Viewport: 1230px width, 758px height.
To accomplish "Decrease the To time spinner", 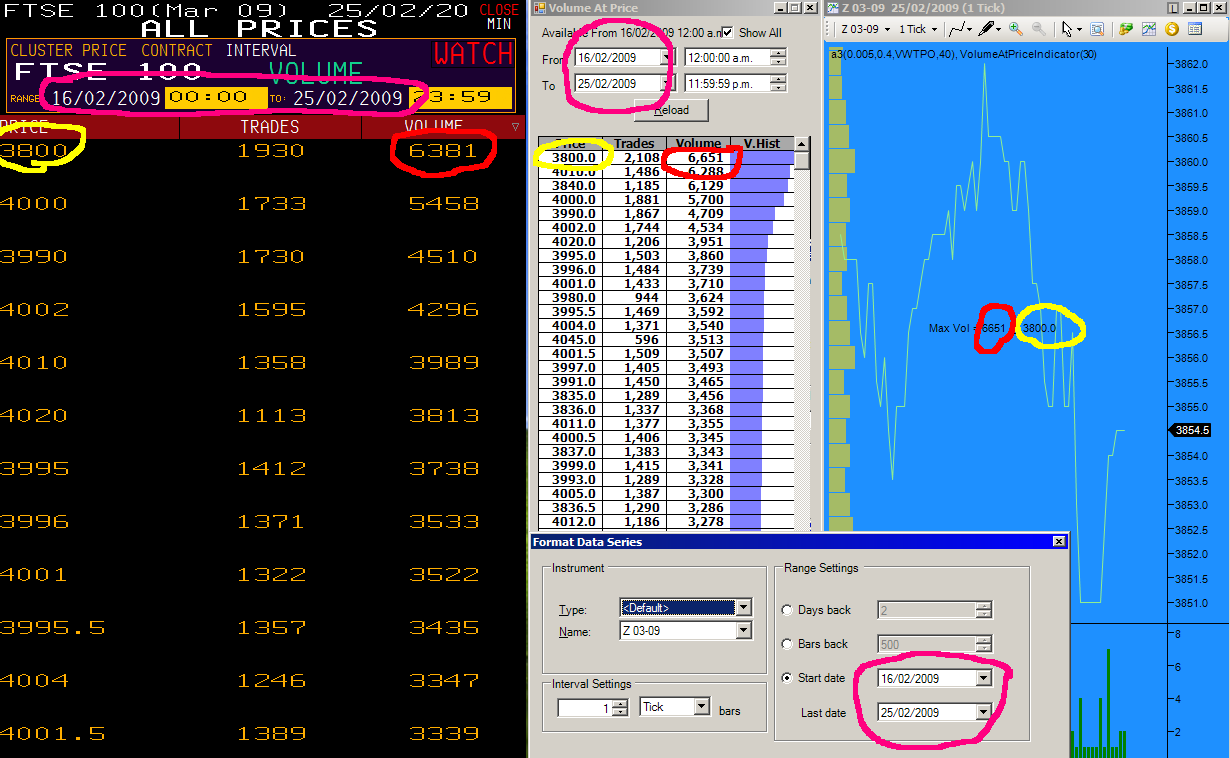I will pyautogui.click(x=779, y=89).
